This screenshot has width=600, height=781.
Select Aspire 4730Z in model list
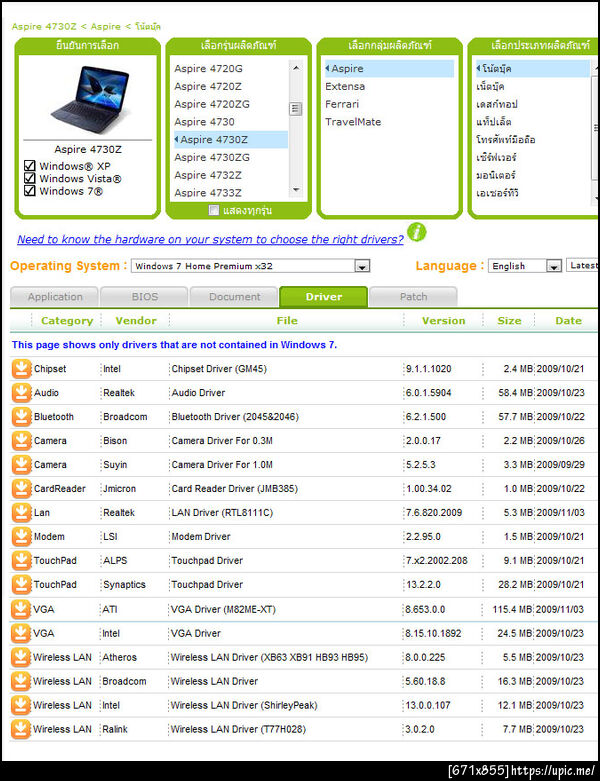pyautogui.click(x=231, y=140)
